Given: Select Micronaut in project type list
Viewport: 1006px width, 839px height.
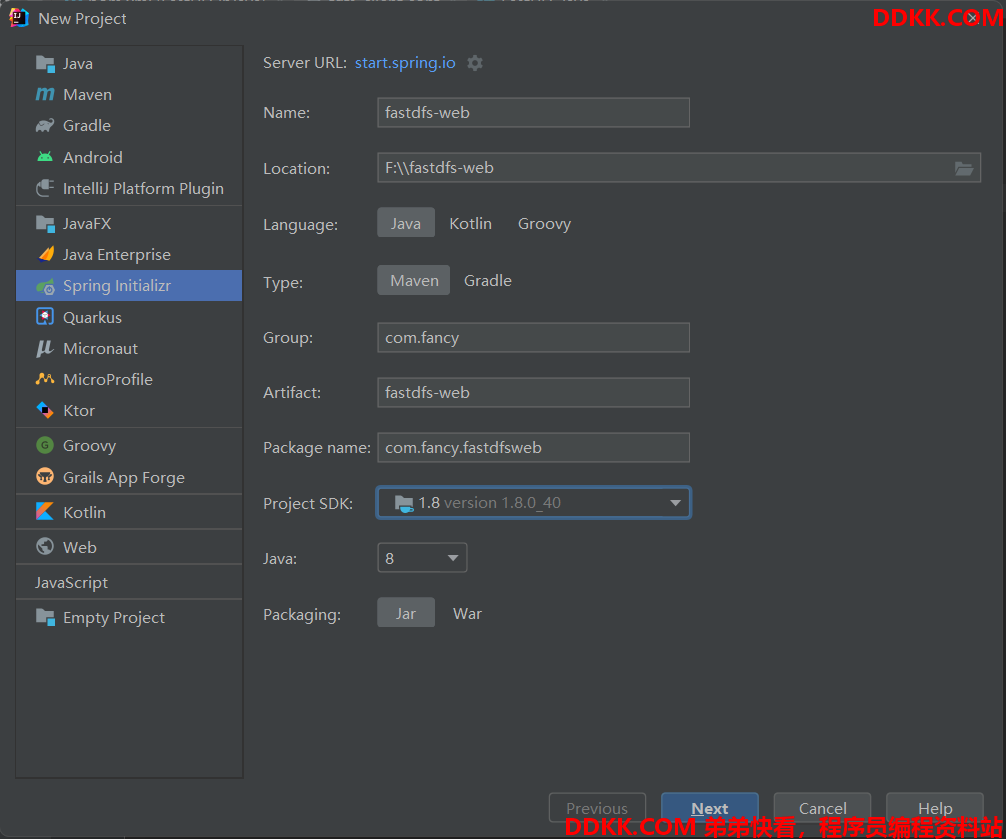Looking at the screenshot, I should coord(129,348).
